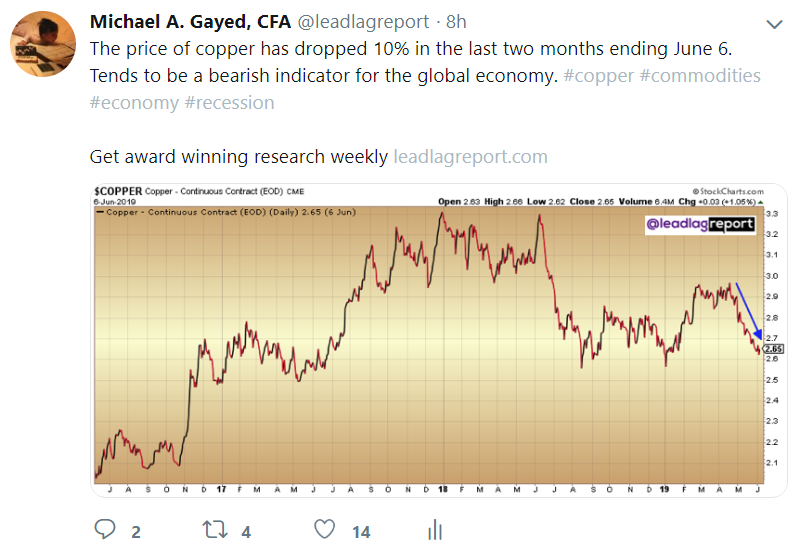Expand the tweet options chevron
Viewport: 795px width, 551px height.
point(772,24)
